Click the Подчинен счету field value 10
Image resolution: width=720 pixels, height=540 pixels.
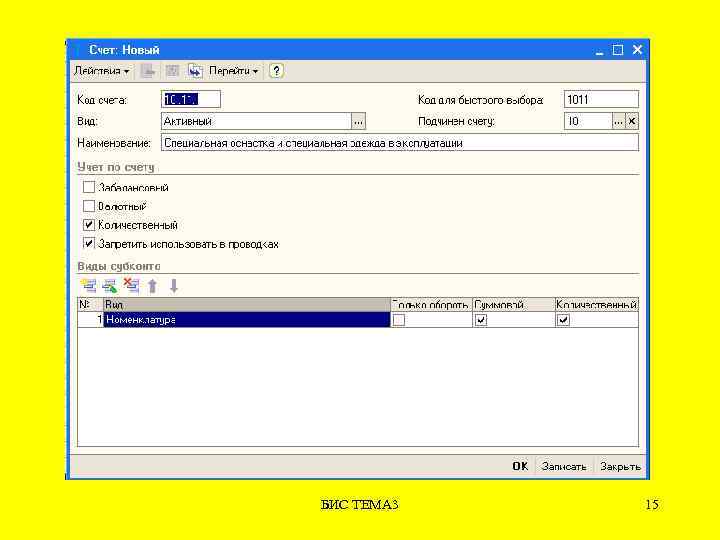pos(588,122)
